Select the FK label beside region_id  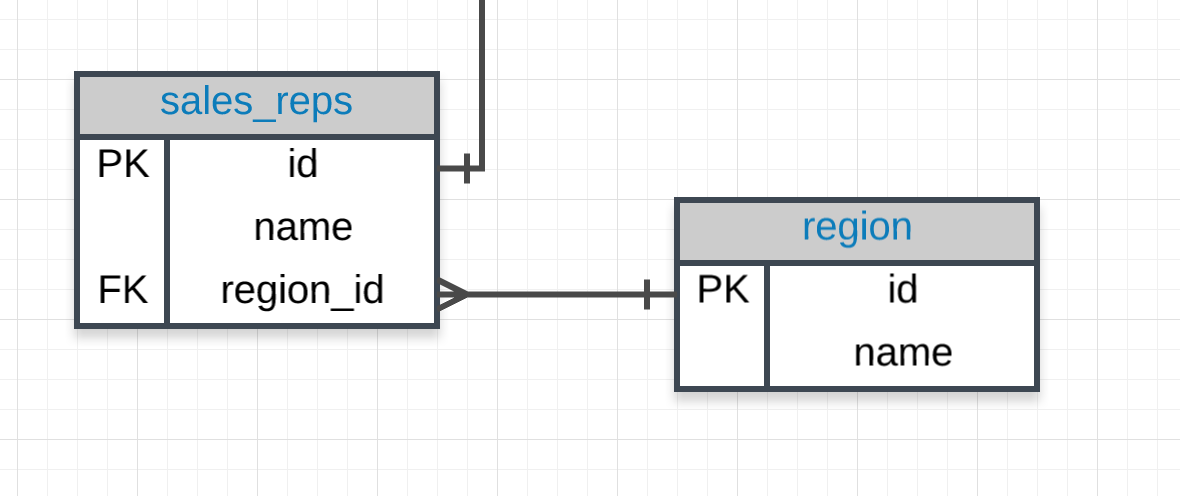pyautogui.click(x=122, y=290)
